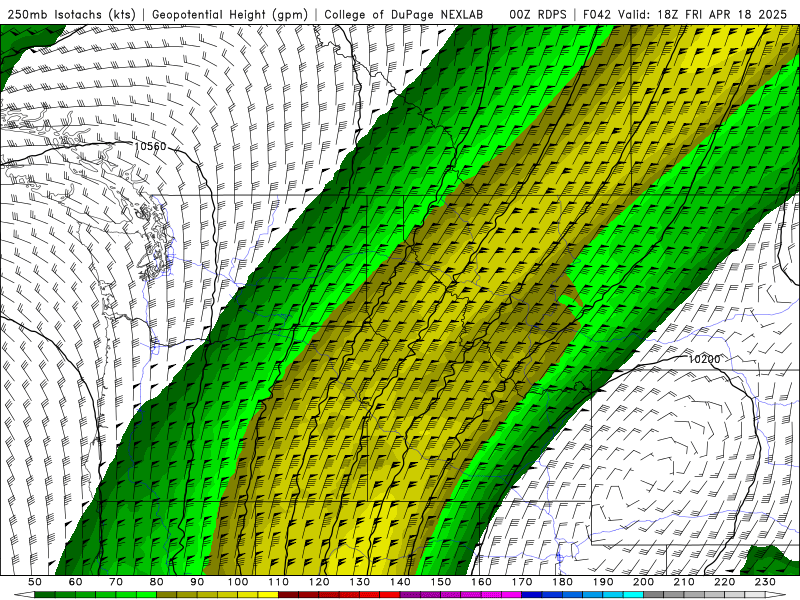This screenshot has width=800, height=600.
Task: Click the 80 knot color bar label
Action: tap(156, 582)
